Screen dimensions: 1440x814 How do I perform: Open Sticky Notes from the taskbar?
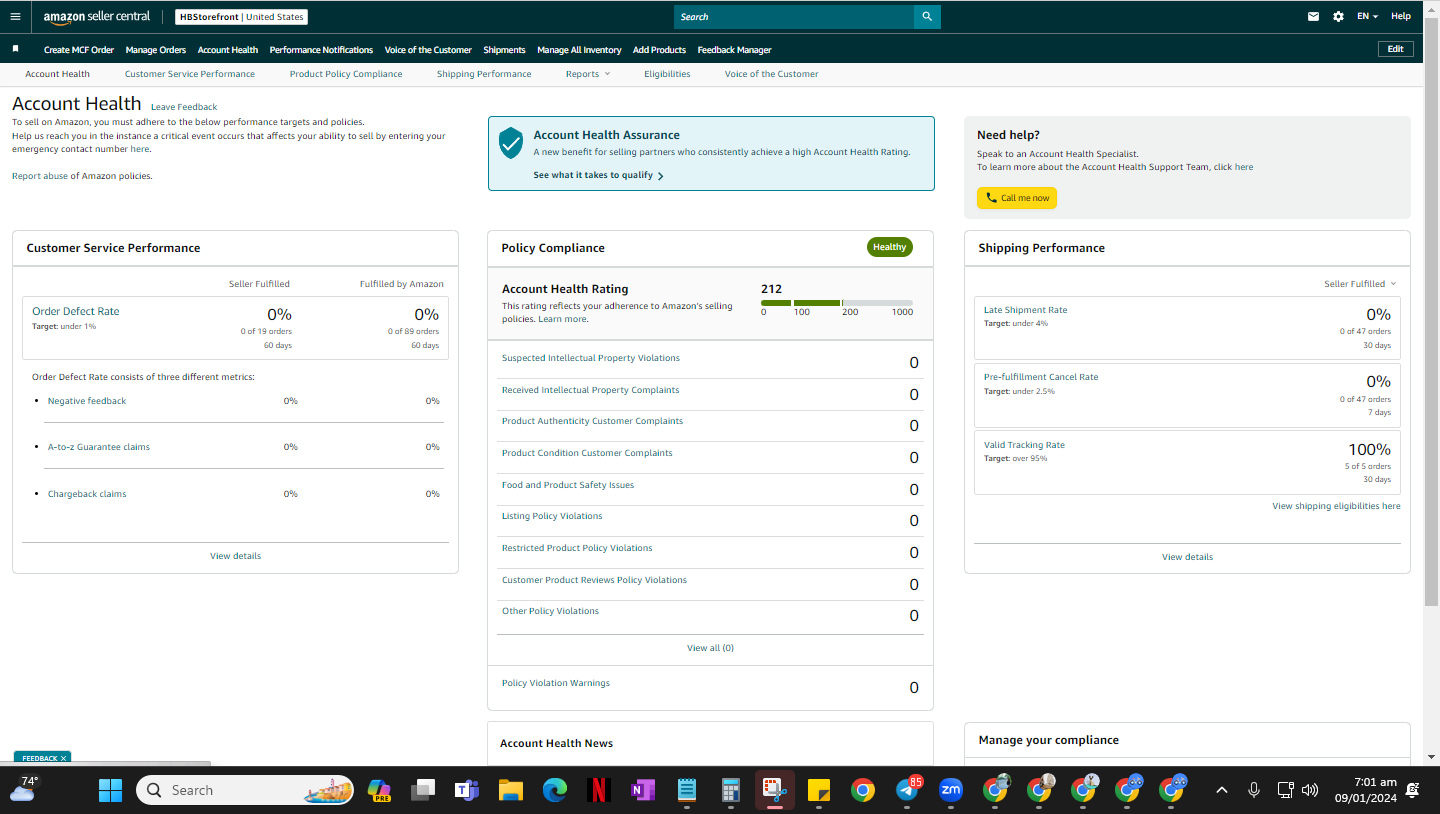coord(819,790)
